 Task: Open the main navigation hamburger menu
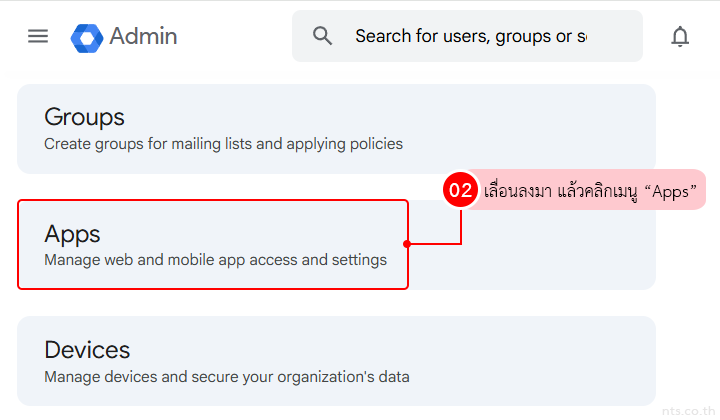38,36
